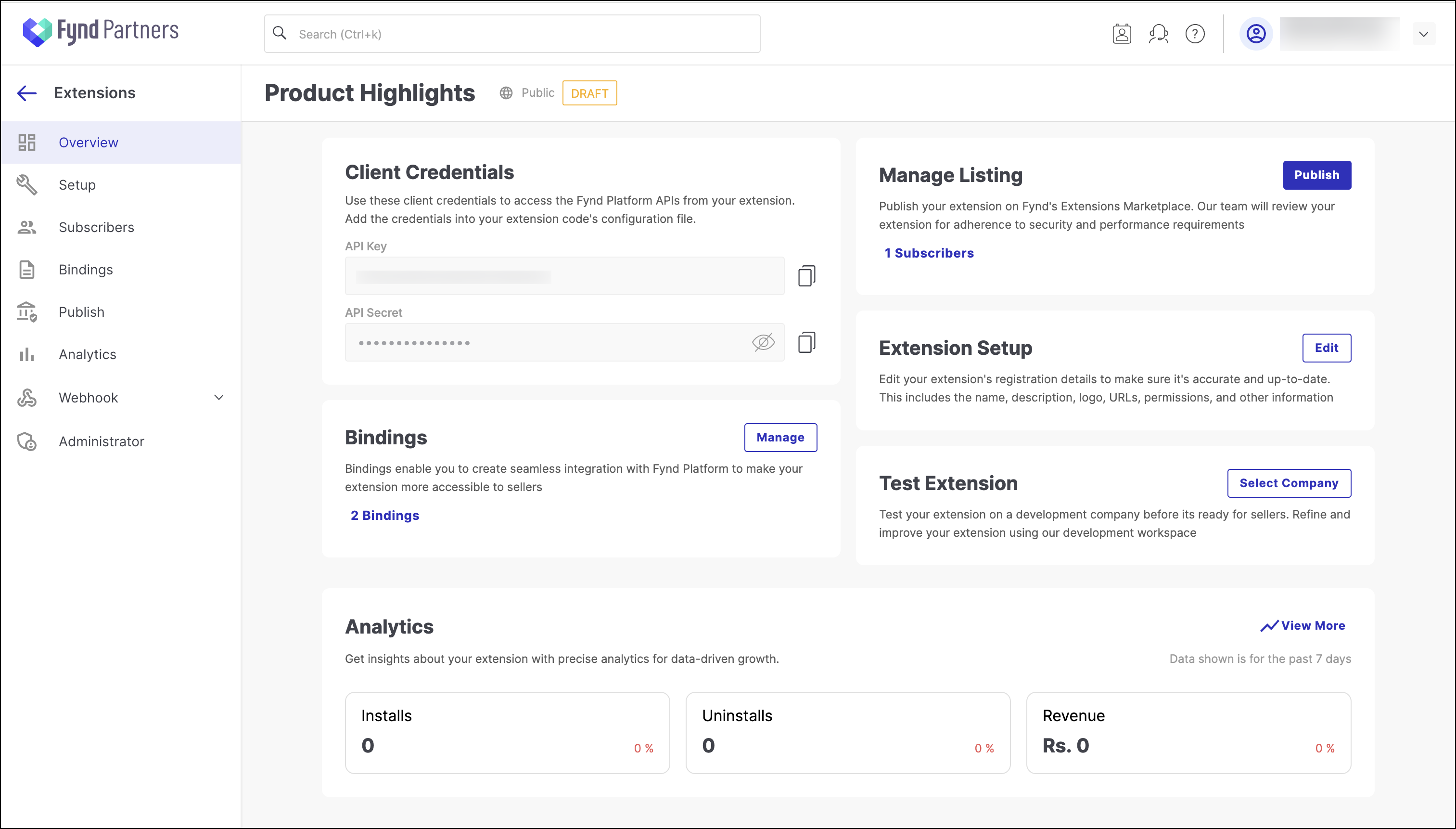
Task: Click the blue Publish button
Action: coord(1316,175)
